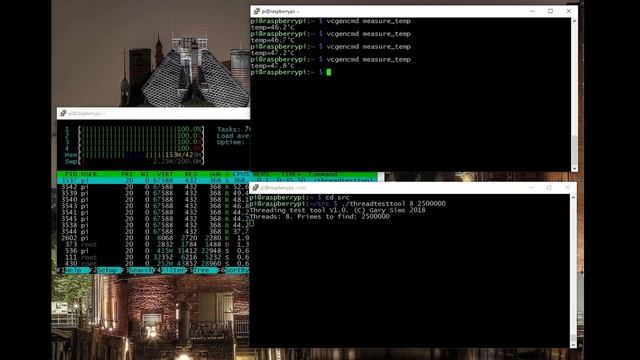The width and height of the screenshot is (640, 360).
Task: Sort htop by the USER column header
Action: (x=89, y=174)
